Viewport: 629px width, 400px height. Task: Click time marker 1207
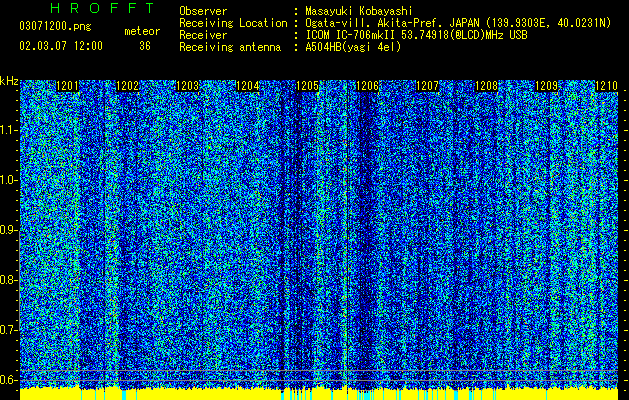[x=427, y=86]
